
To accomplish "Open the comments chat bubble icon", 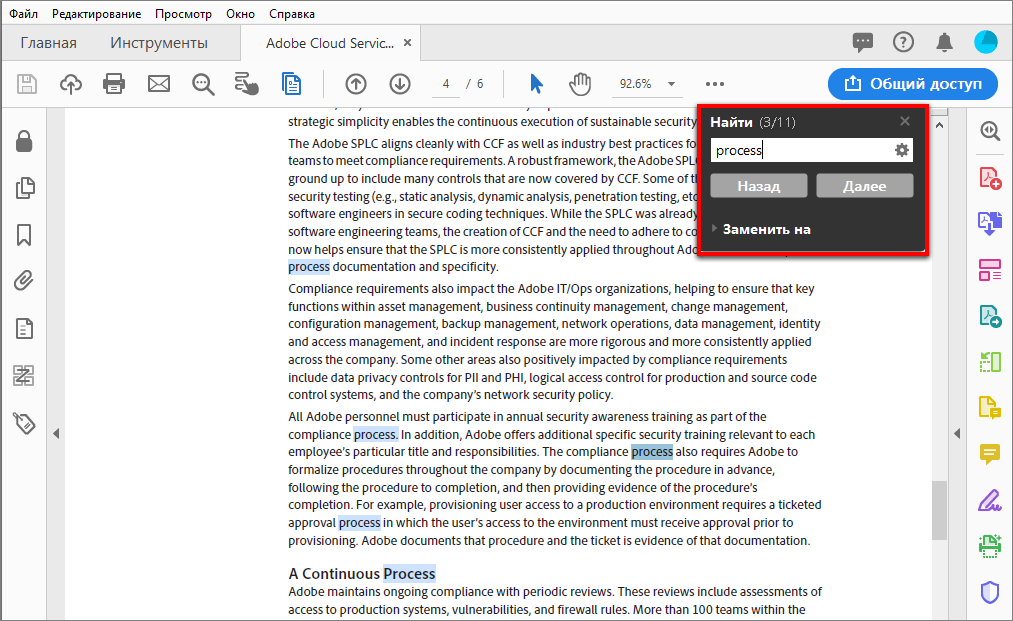I will pyautogui.click(x=862, y=43).
